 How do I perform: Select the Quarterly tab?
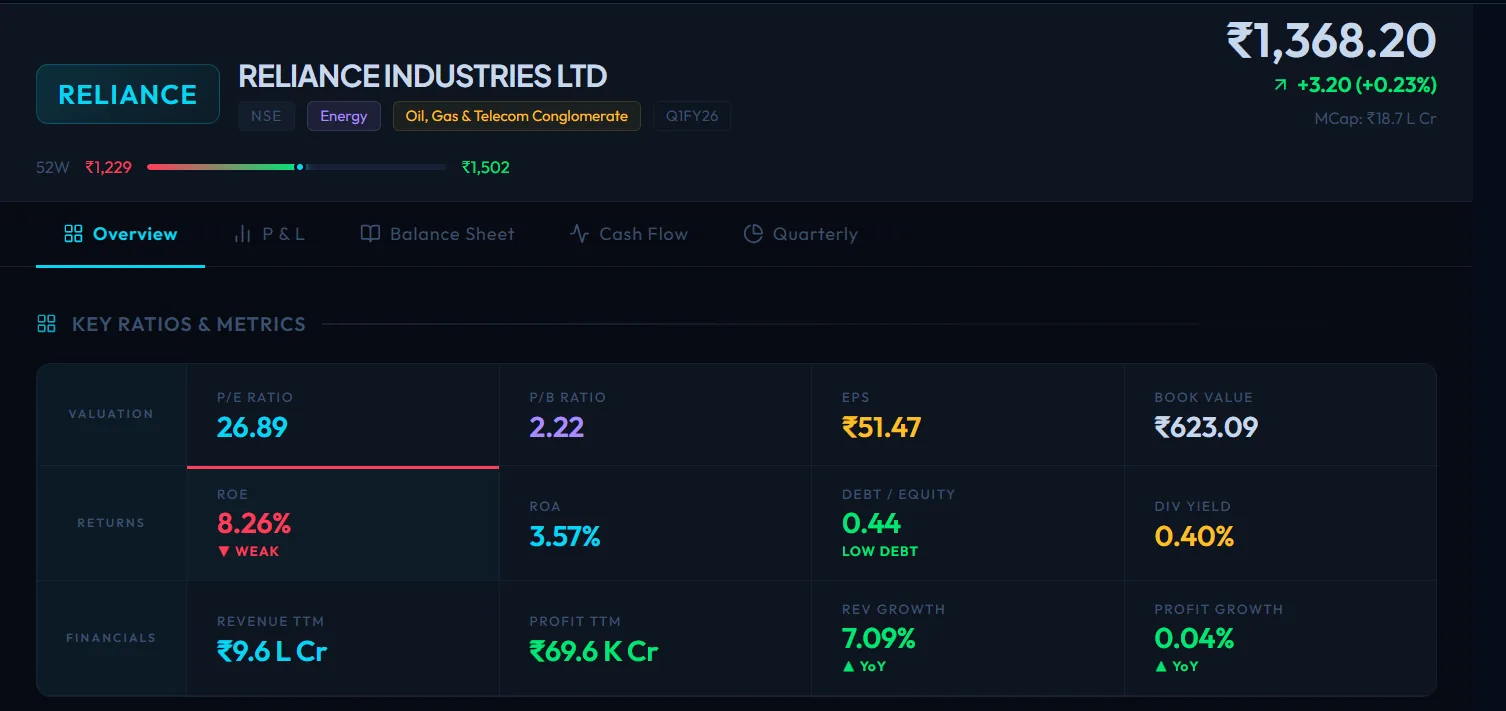pos(800,234)
